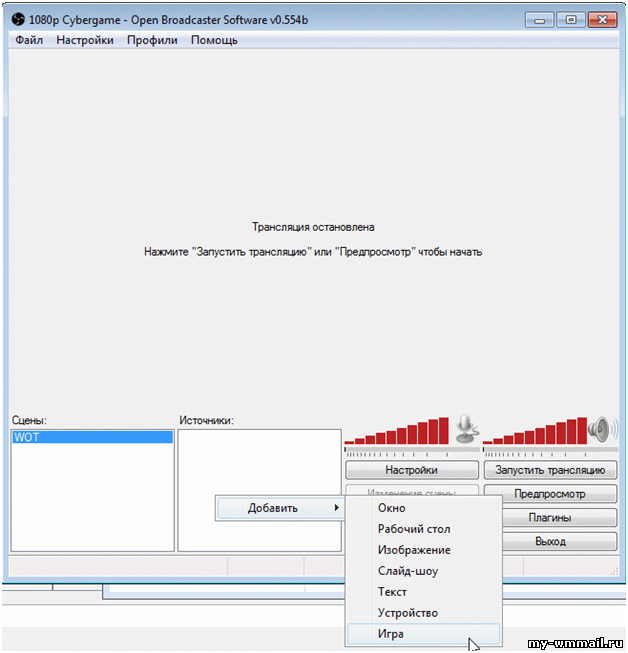Choose Слайд-шоу source option
Viewport: 628px width, 653px height.
point(424,571)
